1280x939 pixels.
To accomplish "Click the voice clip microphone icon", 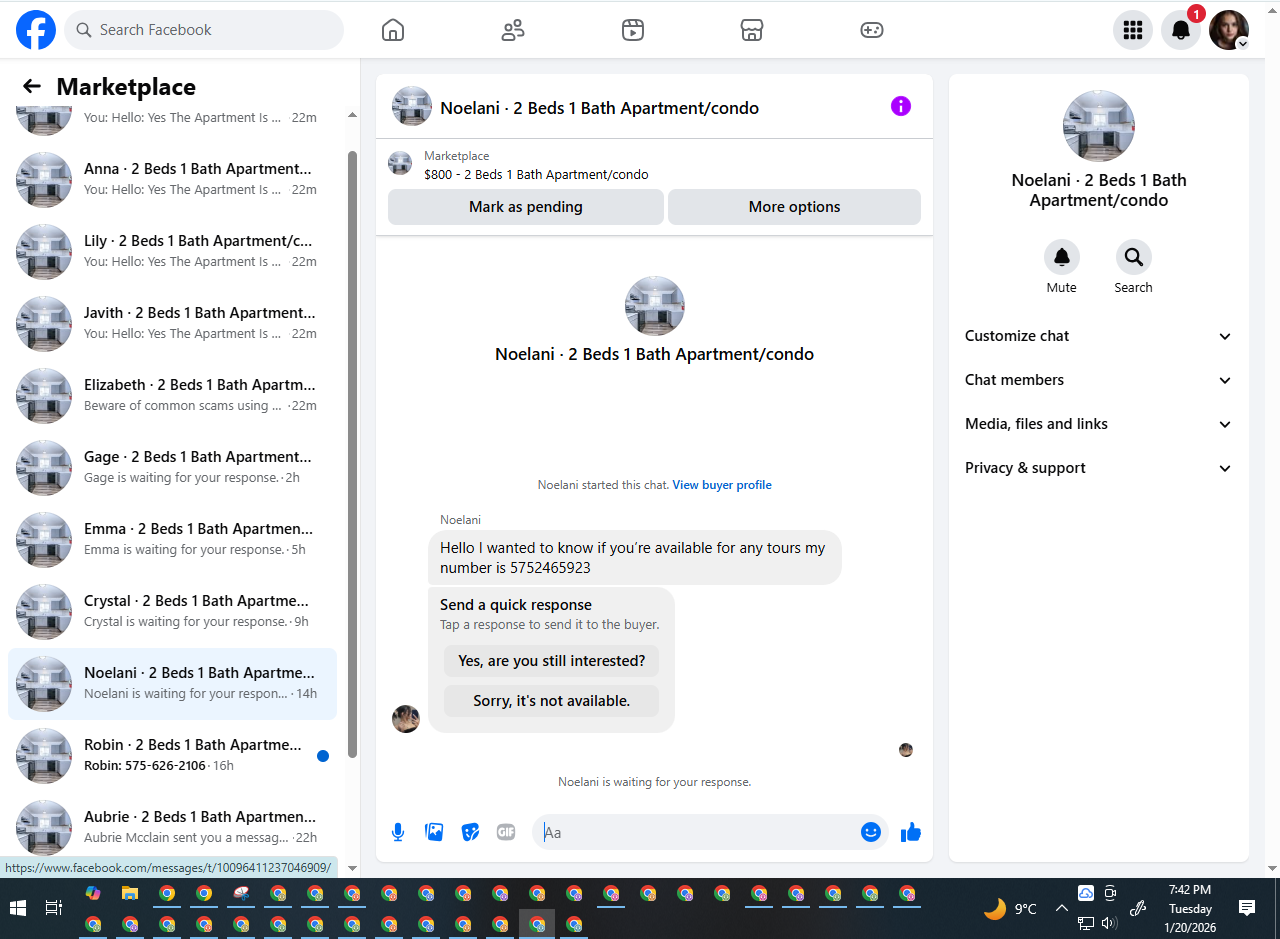I will (398, 832).
